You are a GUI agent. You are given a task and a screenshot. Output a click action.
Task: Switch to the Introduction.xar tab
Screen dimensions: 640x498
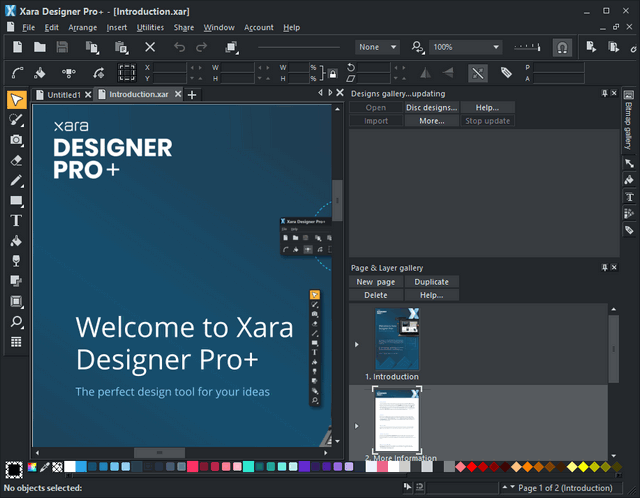tap(138, 94)
